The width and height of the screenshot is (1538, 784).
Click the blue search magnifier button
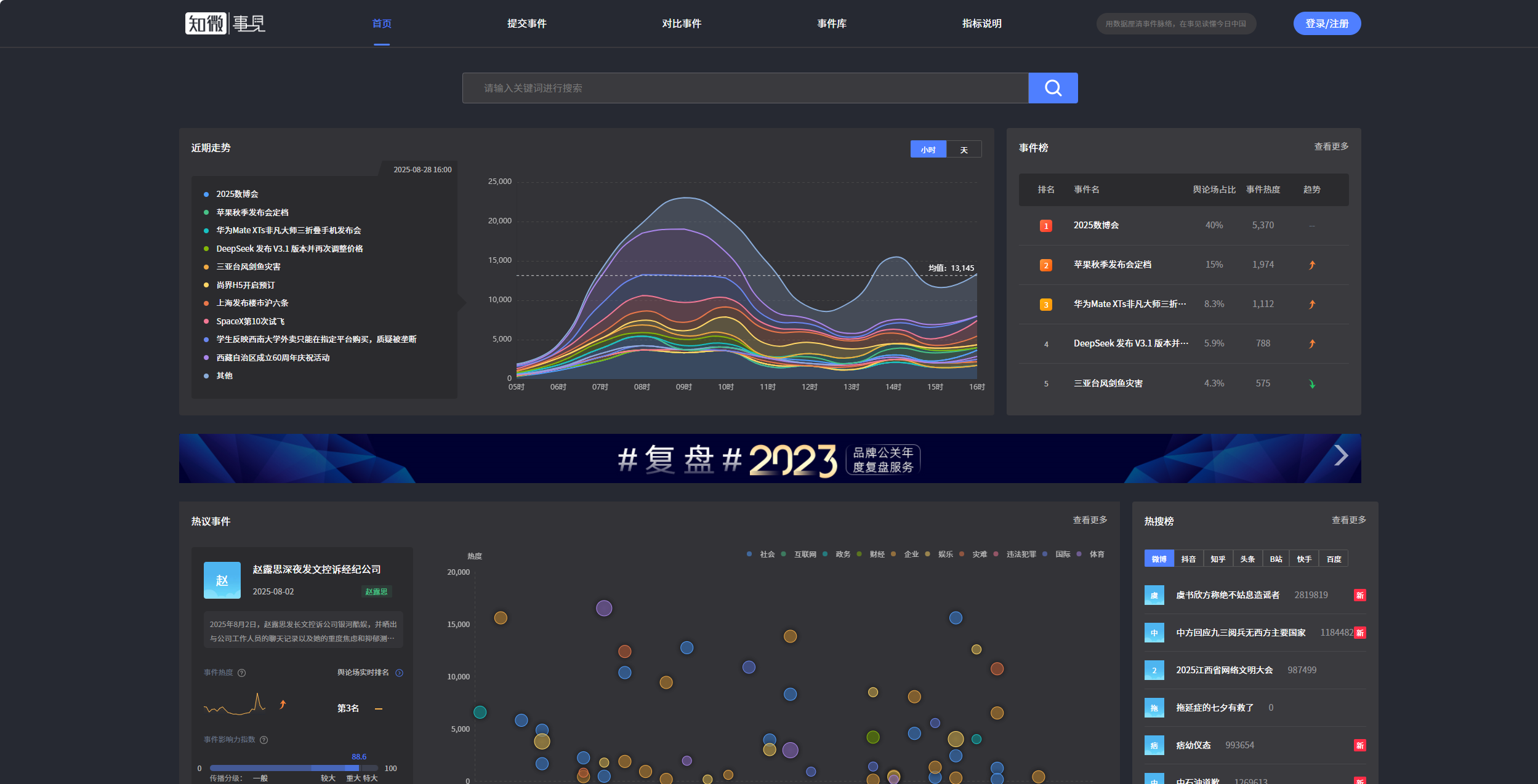click(1052, 88)
